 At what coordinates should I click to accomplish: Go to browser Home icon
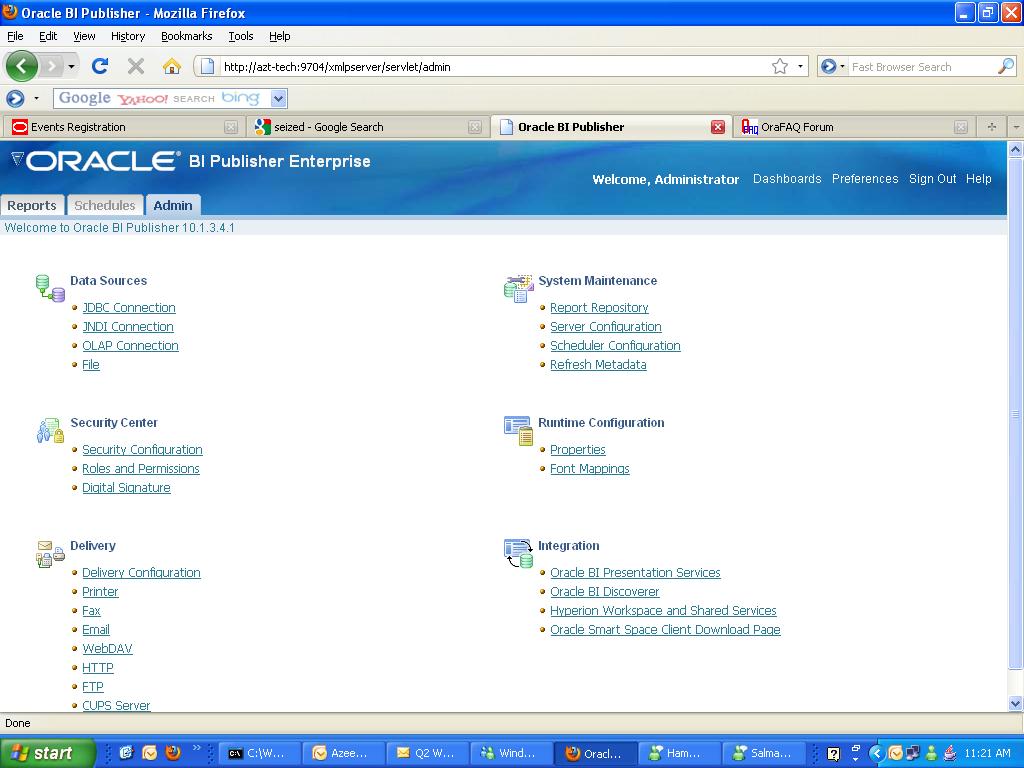coord(172,66)
